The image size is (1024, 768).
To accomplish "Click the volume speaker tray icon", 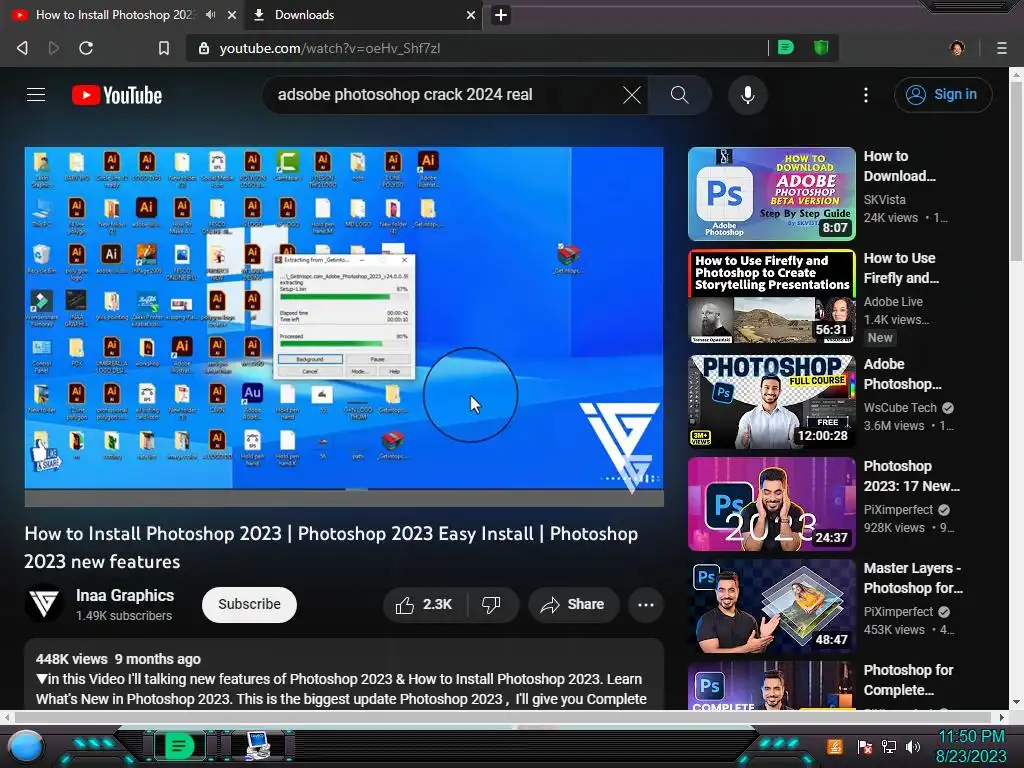I will tap(913, 746).
